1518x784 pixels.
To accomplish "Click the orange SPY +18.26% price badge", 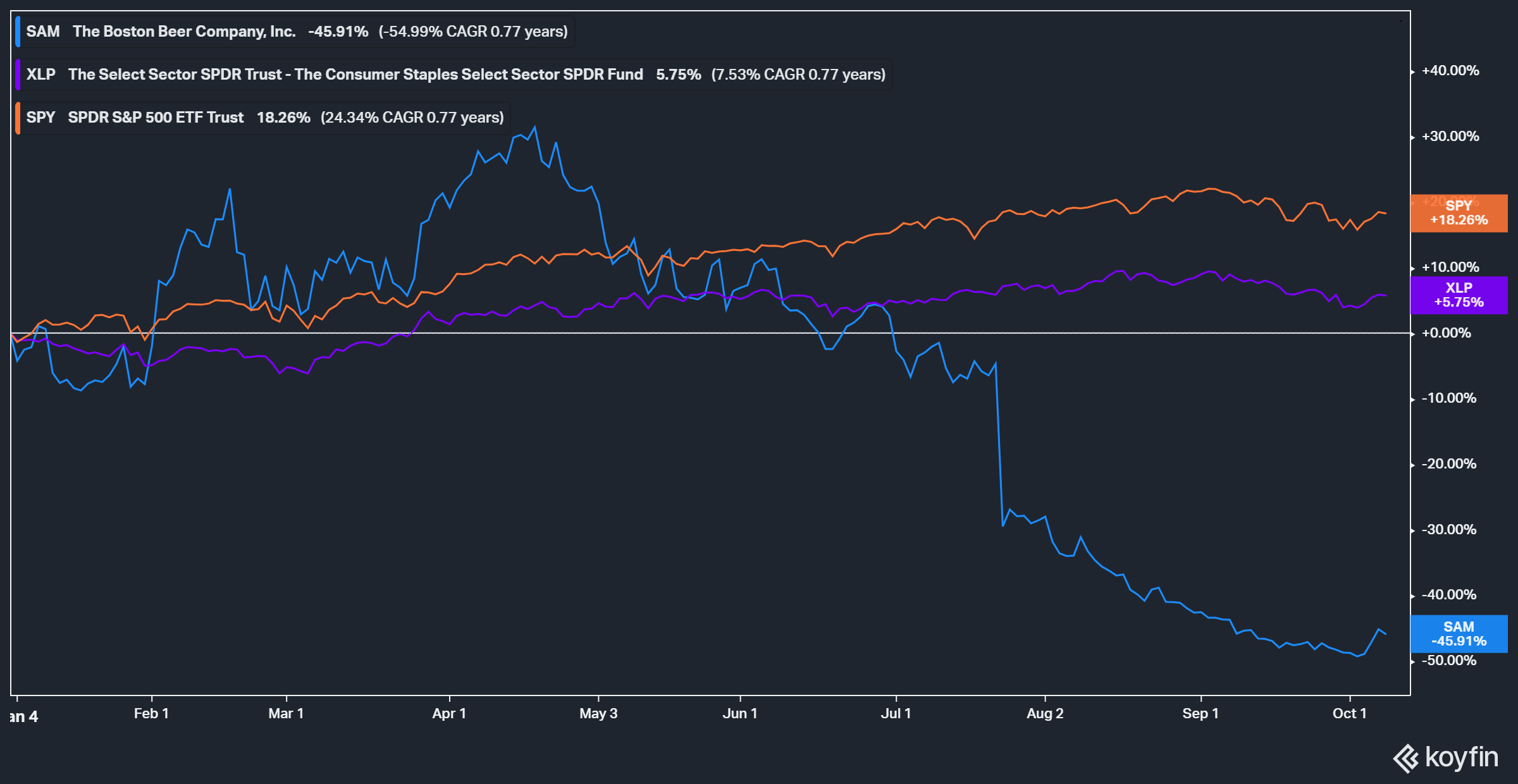I will [1458, 213].
